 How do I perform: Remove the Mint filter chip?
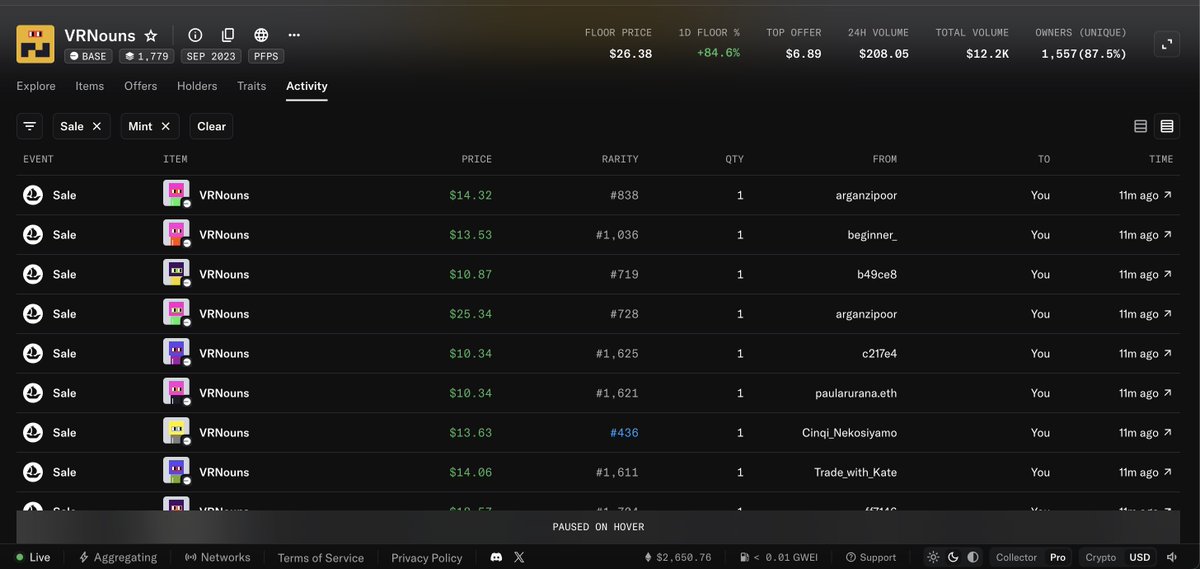coord(165,126)
